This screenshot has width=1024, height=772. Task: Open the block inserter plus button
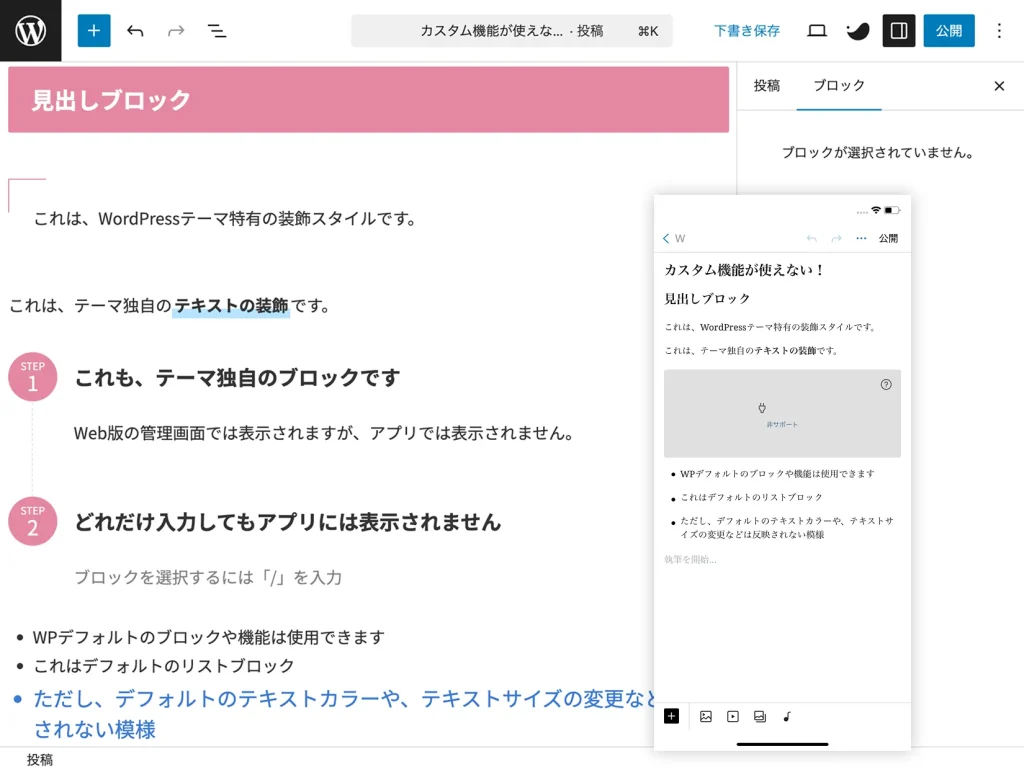(x=94, y=31)
